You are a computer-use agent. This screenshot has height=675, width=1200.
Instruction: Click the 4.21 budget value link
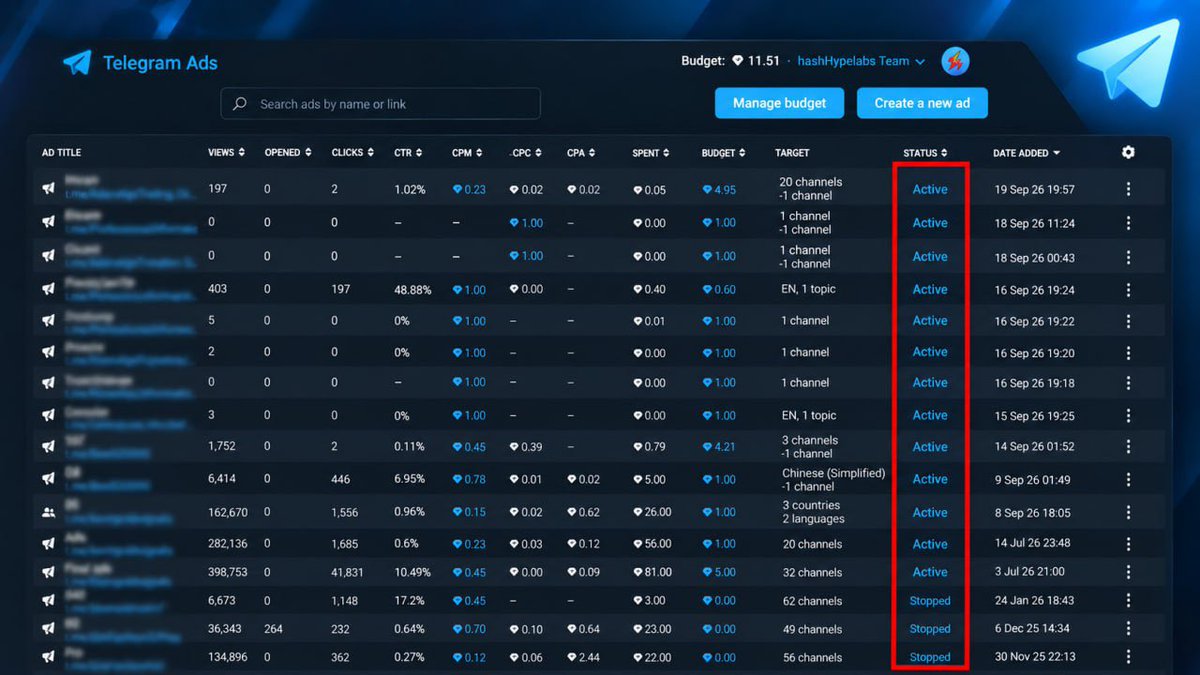pos(718,447)
